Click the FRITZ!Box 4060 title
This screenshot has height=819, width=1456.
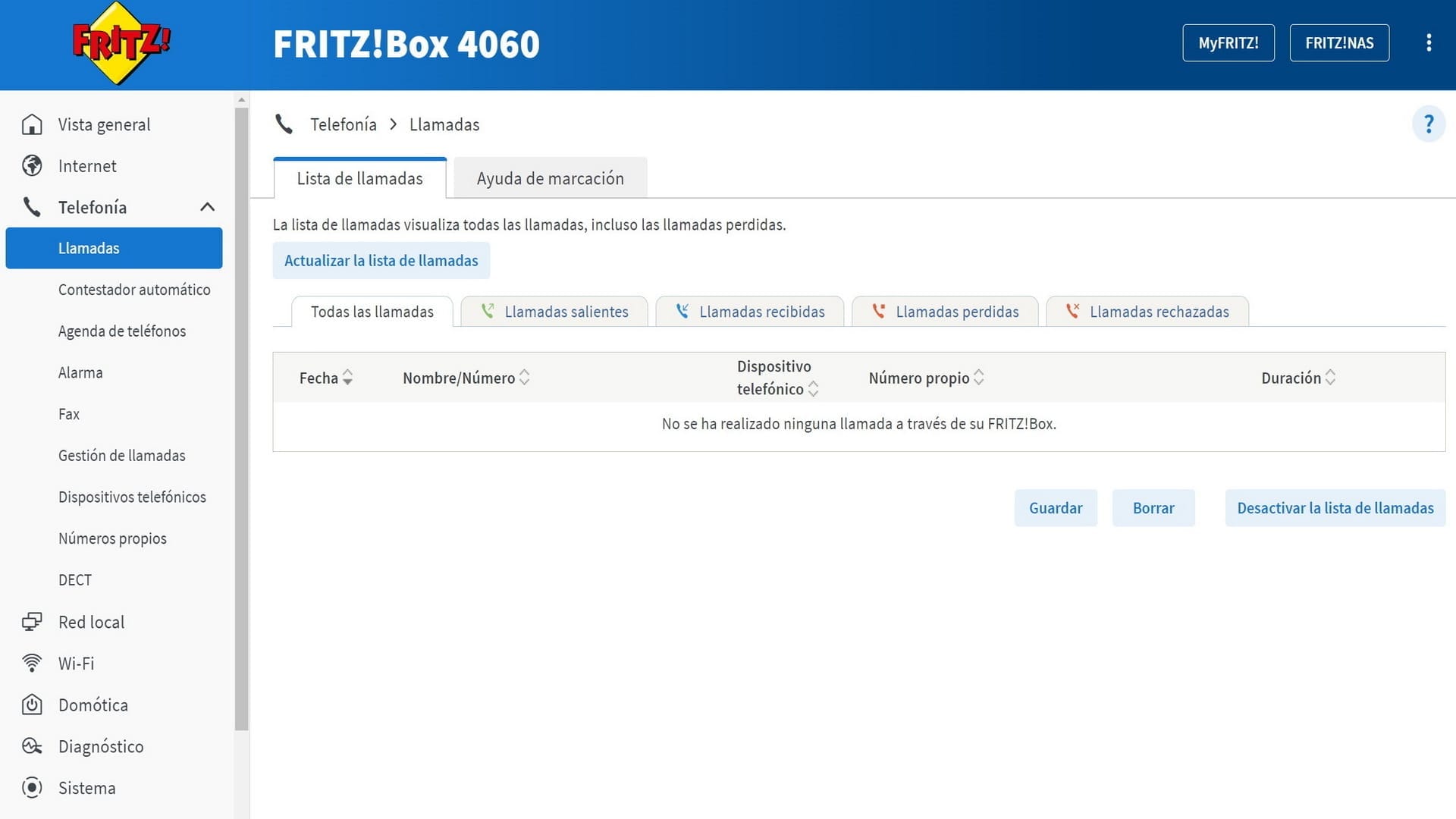pos(406,44)
